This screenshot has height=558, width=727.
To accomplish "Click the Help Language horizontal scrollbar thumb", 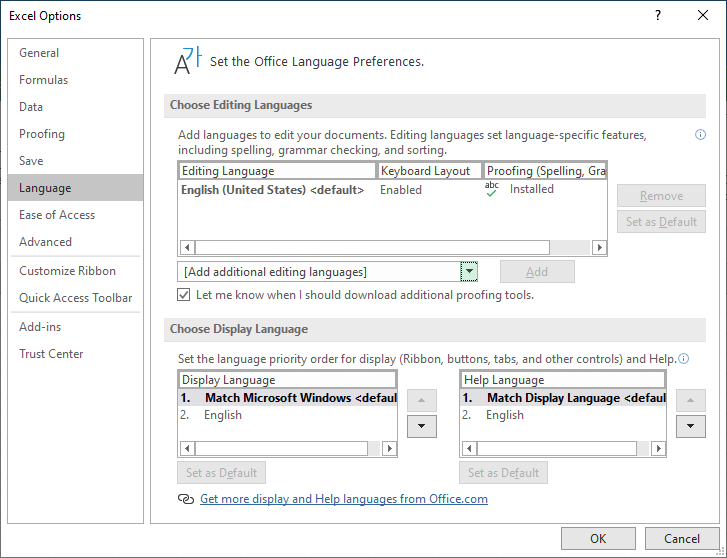I will [557, 449].
